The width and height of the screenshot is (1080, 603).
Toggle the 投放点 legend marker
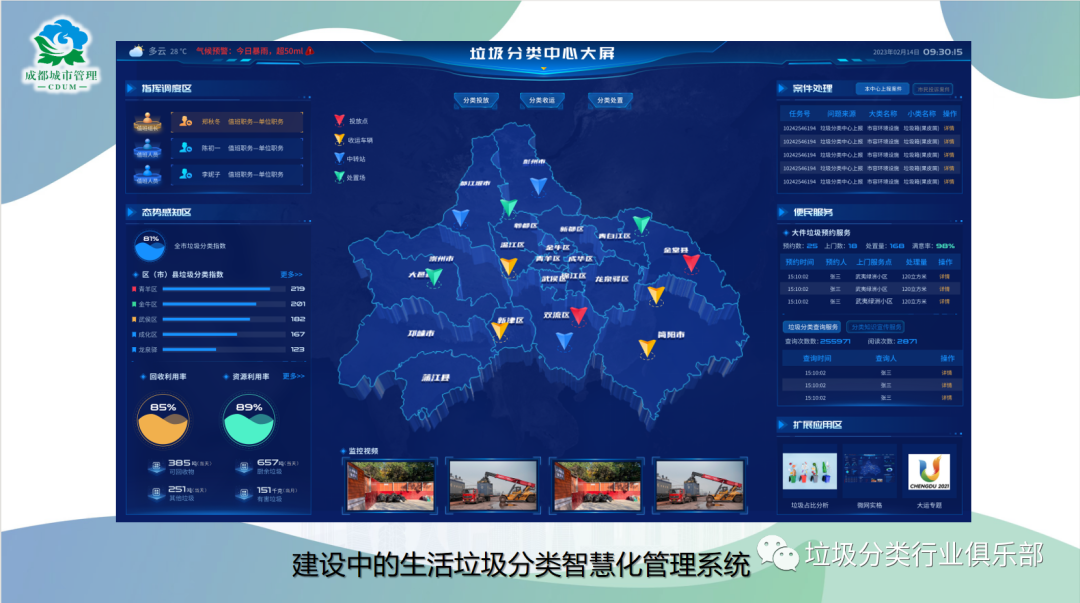(340, 121)
